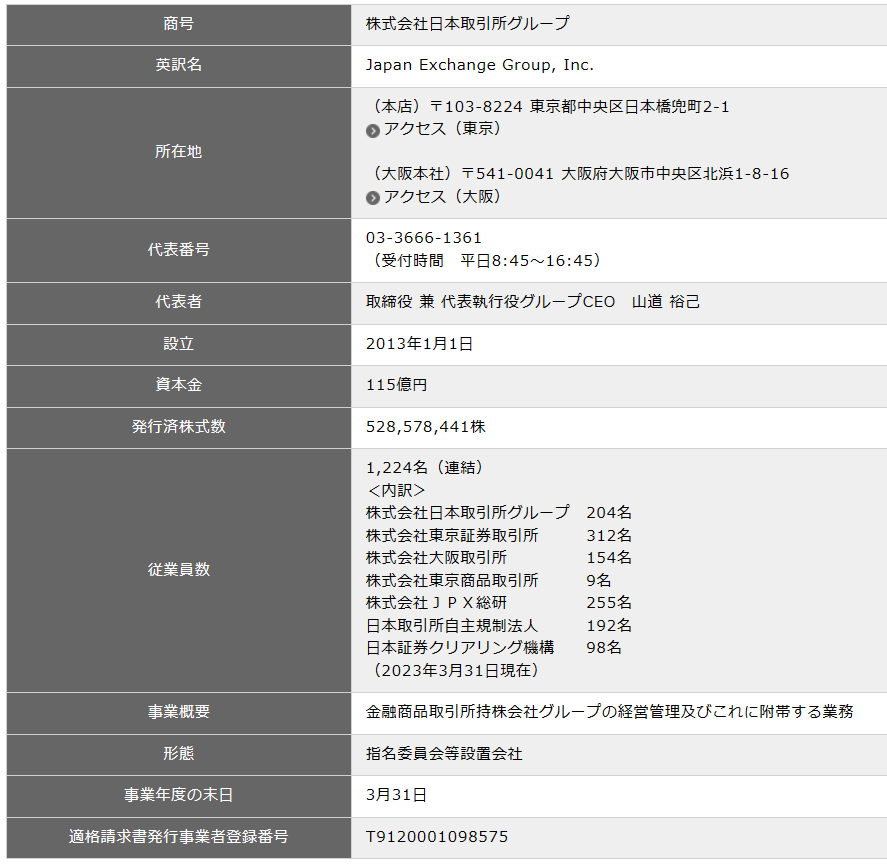Click the 英訳名 header cell

[179, 66]
